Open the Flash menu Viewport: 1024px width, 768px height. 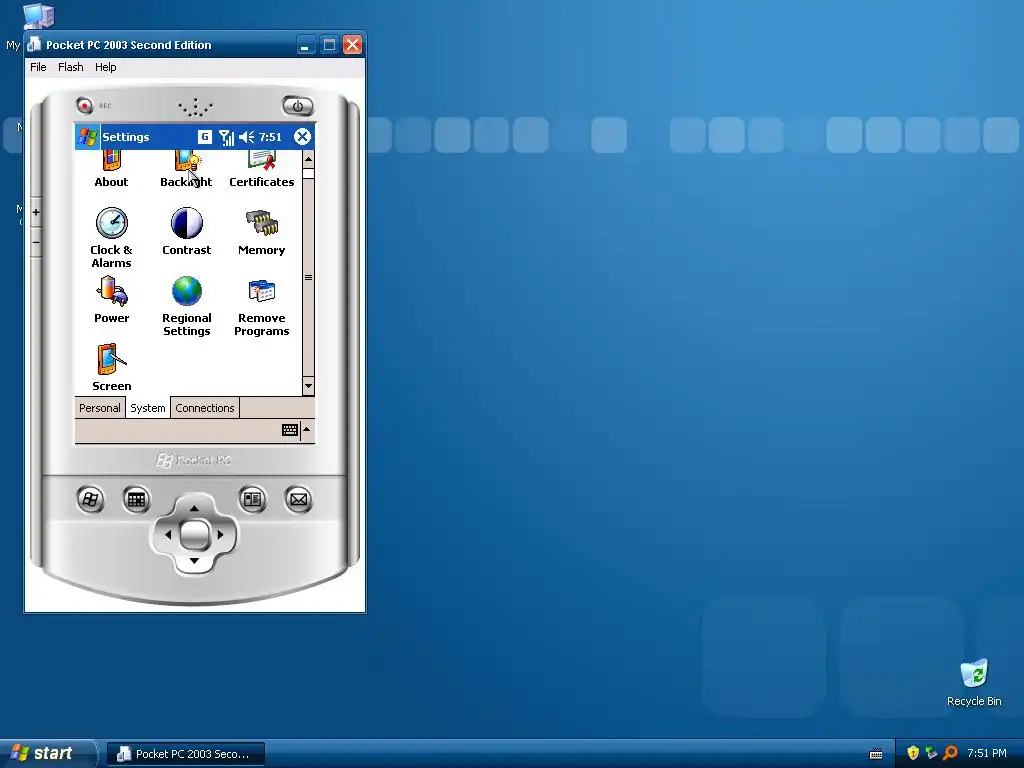click(71, 67)
